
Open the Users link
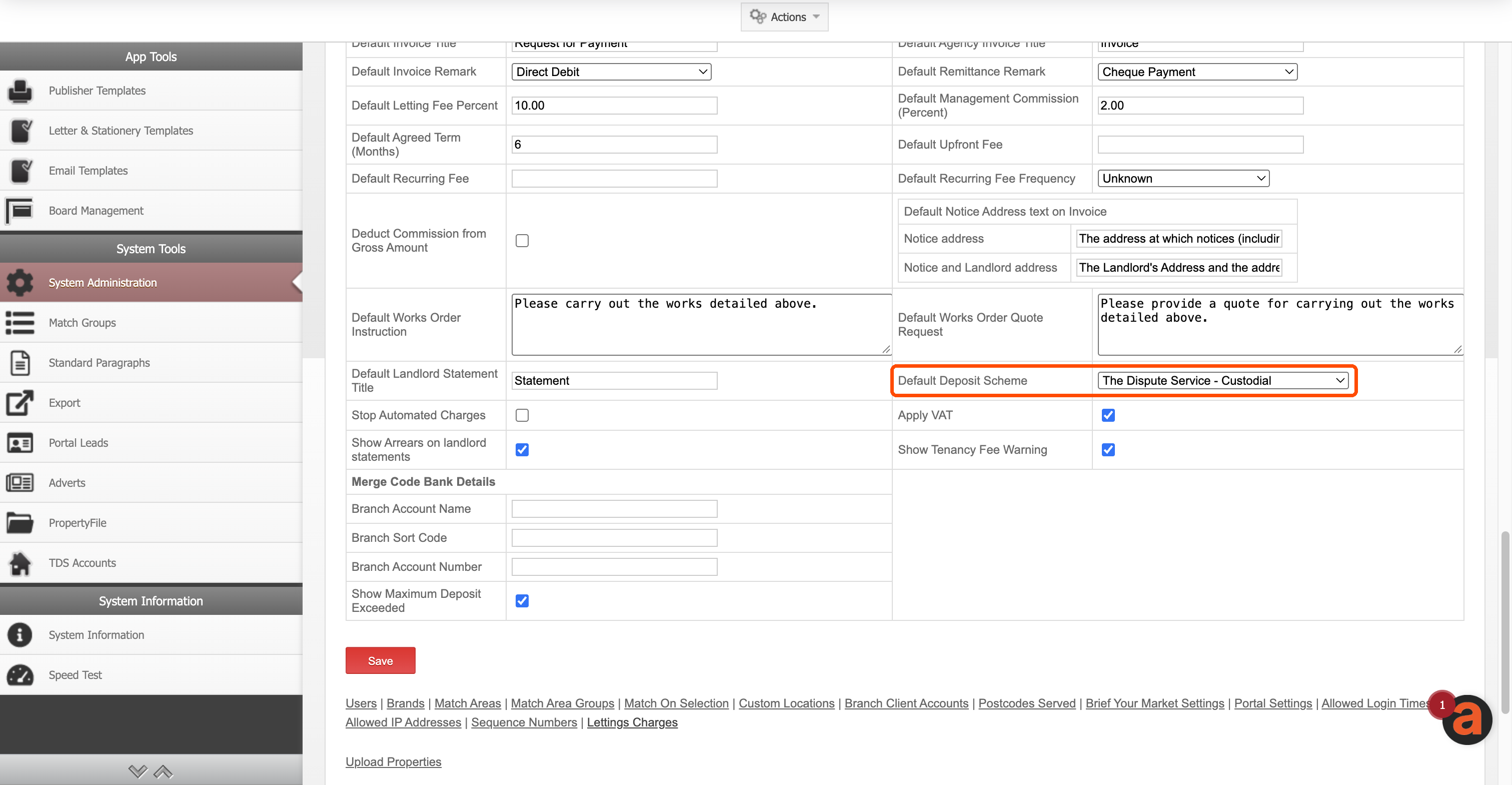point(361,703)
